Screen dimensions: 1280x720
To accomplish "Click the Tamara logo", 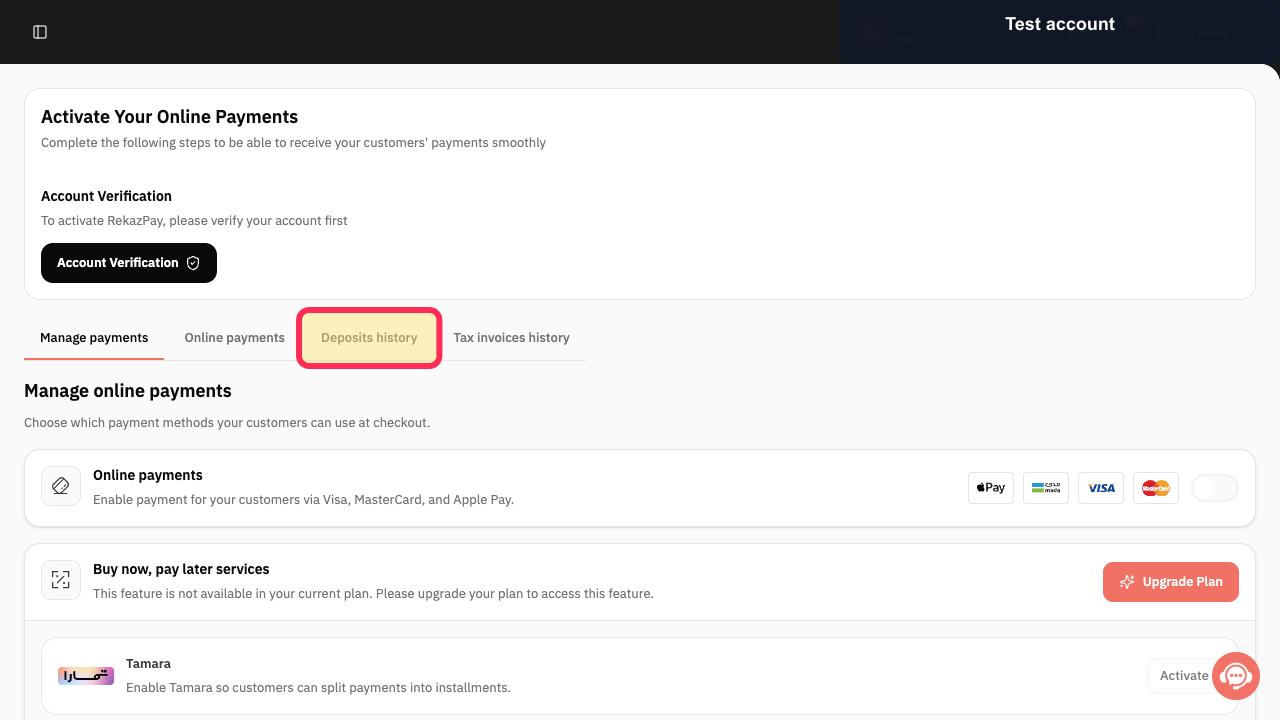I will tap(86, 676).
